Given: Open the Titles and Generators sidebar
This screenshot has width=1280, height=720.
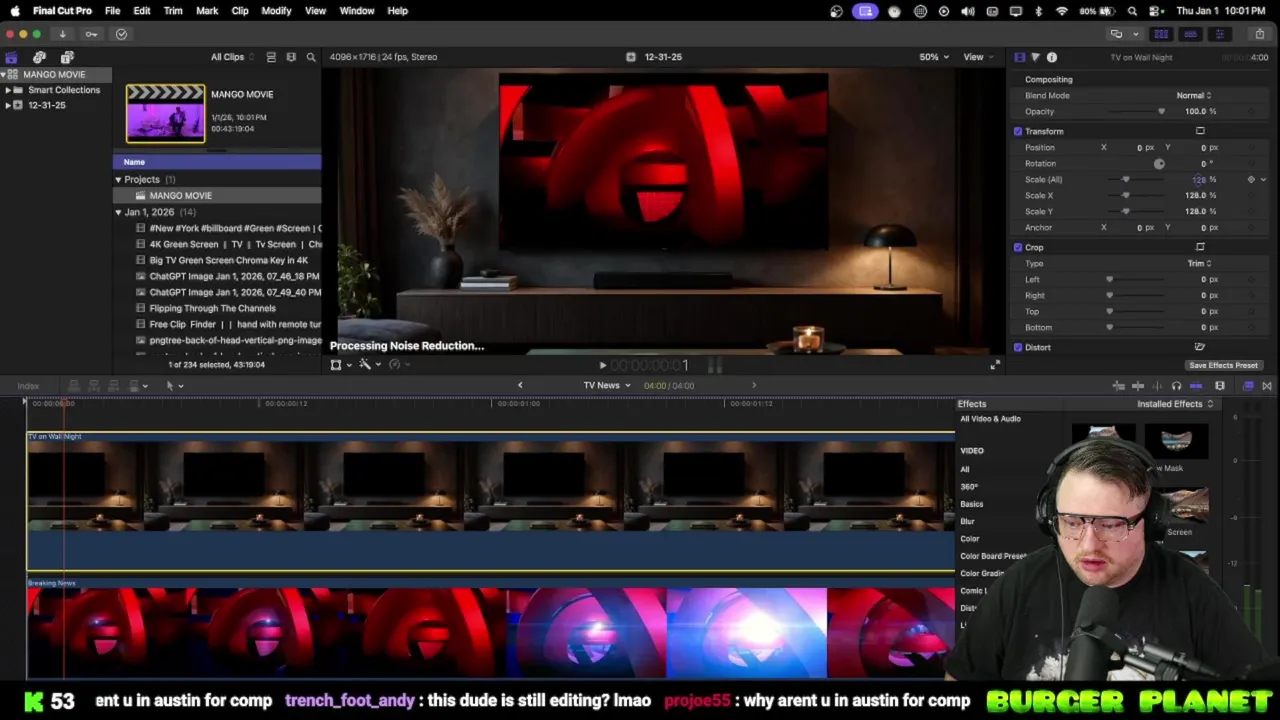Looking at the screenshot, I should (67, 57).
